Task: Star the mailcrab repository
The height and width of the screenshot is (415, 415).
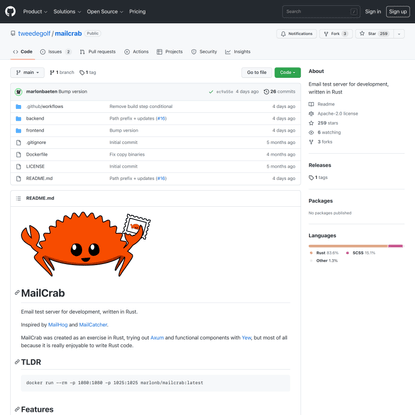Action: tap(374, 34)
